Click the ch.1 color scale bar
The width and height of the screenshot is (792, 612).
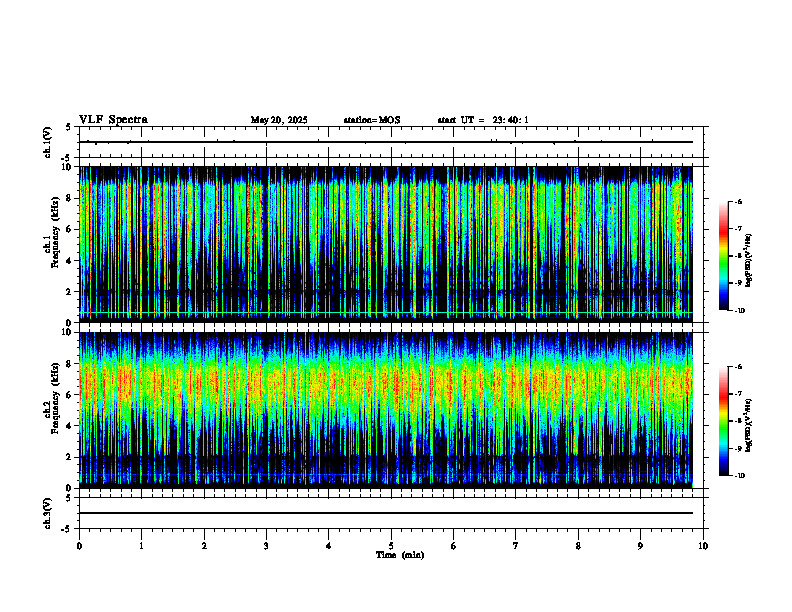point(723,256)
